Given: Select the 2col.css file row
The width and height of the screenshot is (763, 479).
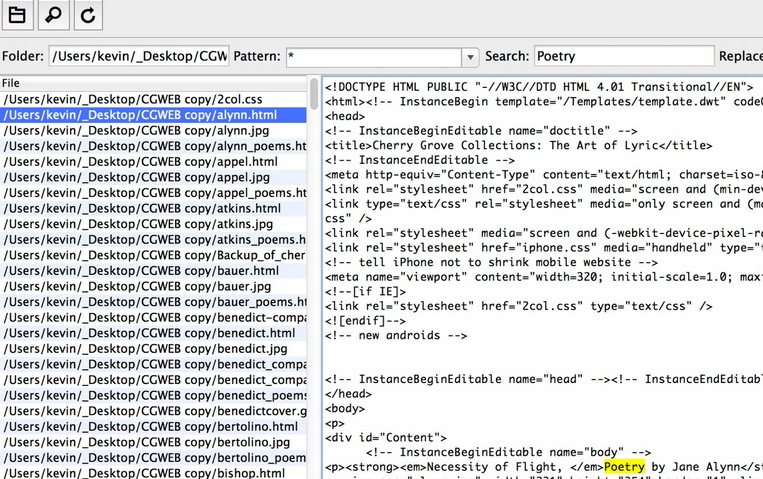Looking at the screenshot, I should 153,99.
